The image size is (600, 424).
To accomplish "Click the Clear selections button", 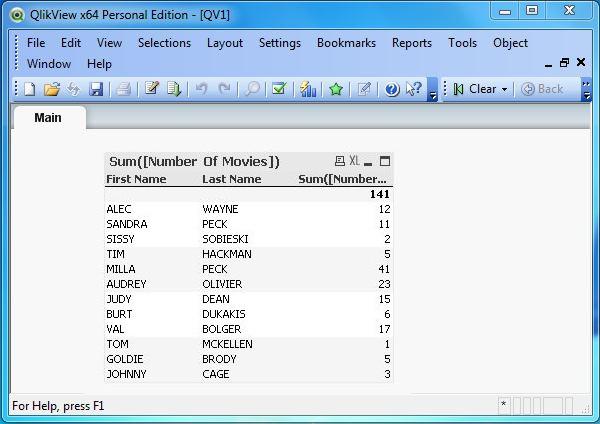I will coord(475,89).
